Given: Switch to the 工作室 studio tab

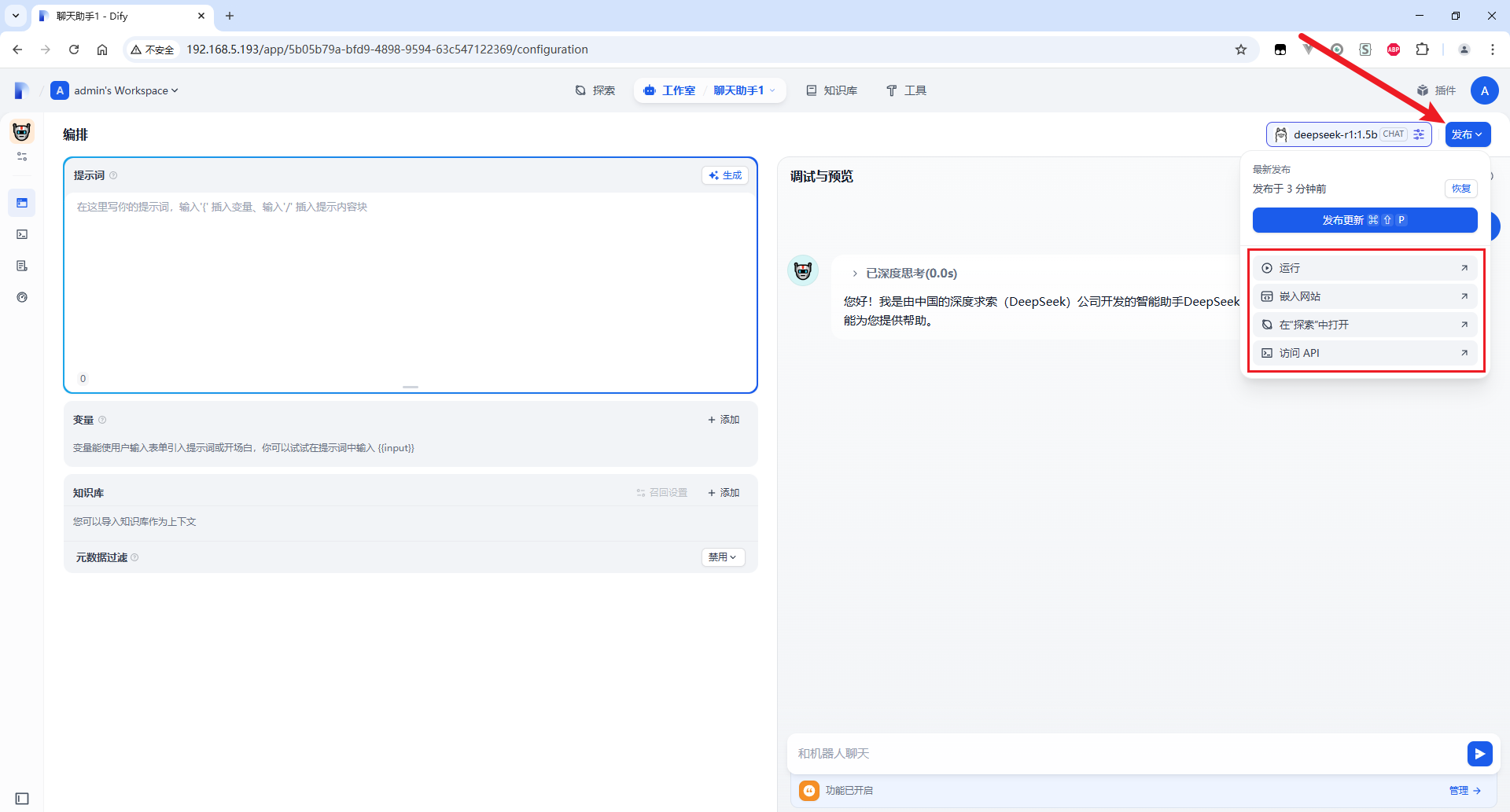Looking at the screenshot, I should click(x=670, y=90).
